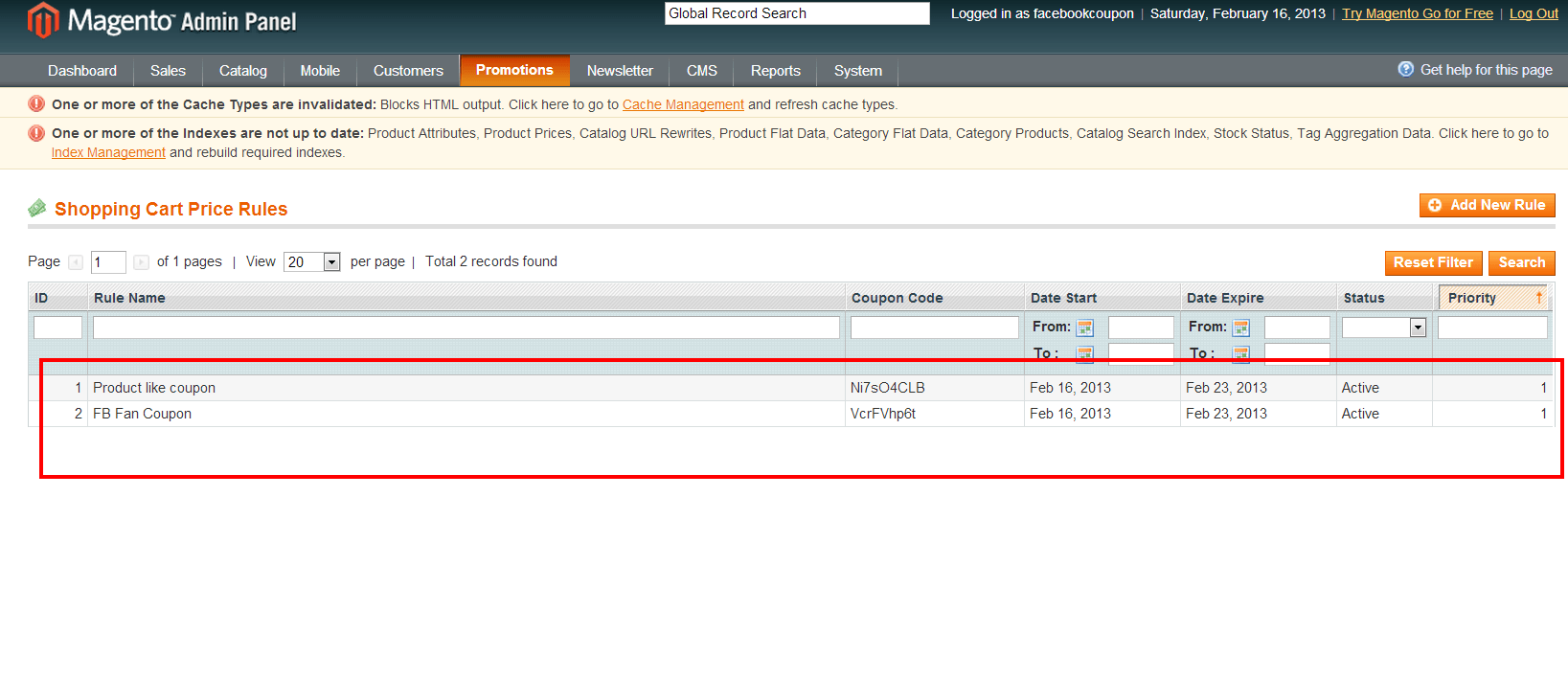Click the Rule Name filter input

[466, 327]
